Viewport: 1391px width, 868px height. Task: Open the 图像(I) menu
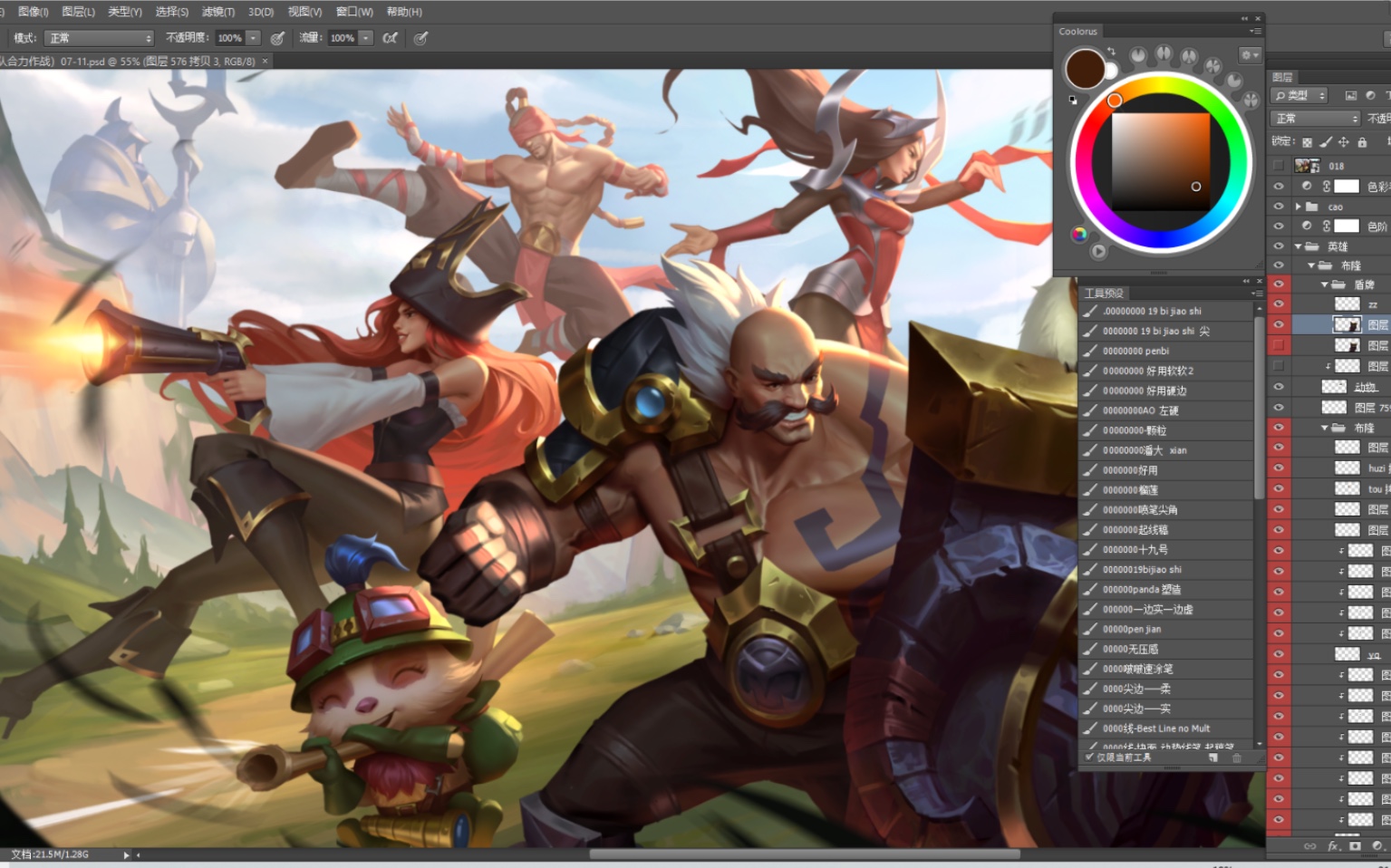pyautogui.click(x=33, y=12)
